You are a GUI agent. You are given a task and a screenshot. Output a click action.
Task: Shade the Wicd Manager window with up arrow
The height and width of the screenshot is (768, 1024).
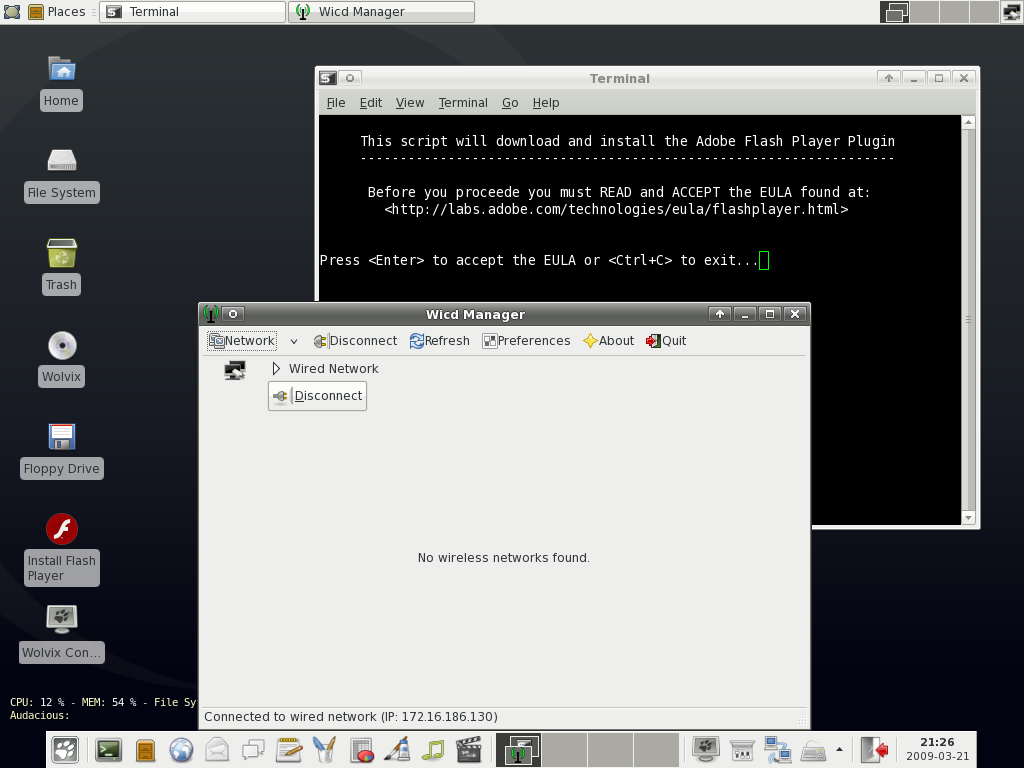[720, 314]
